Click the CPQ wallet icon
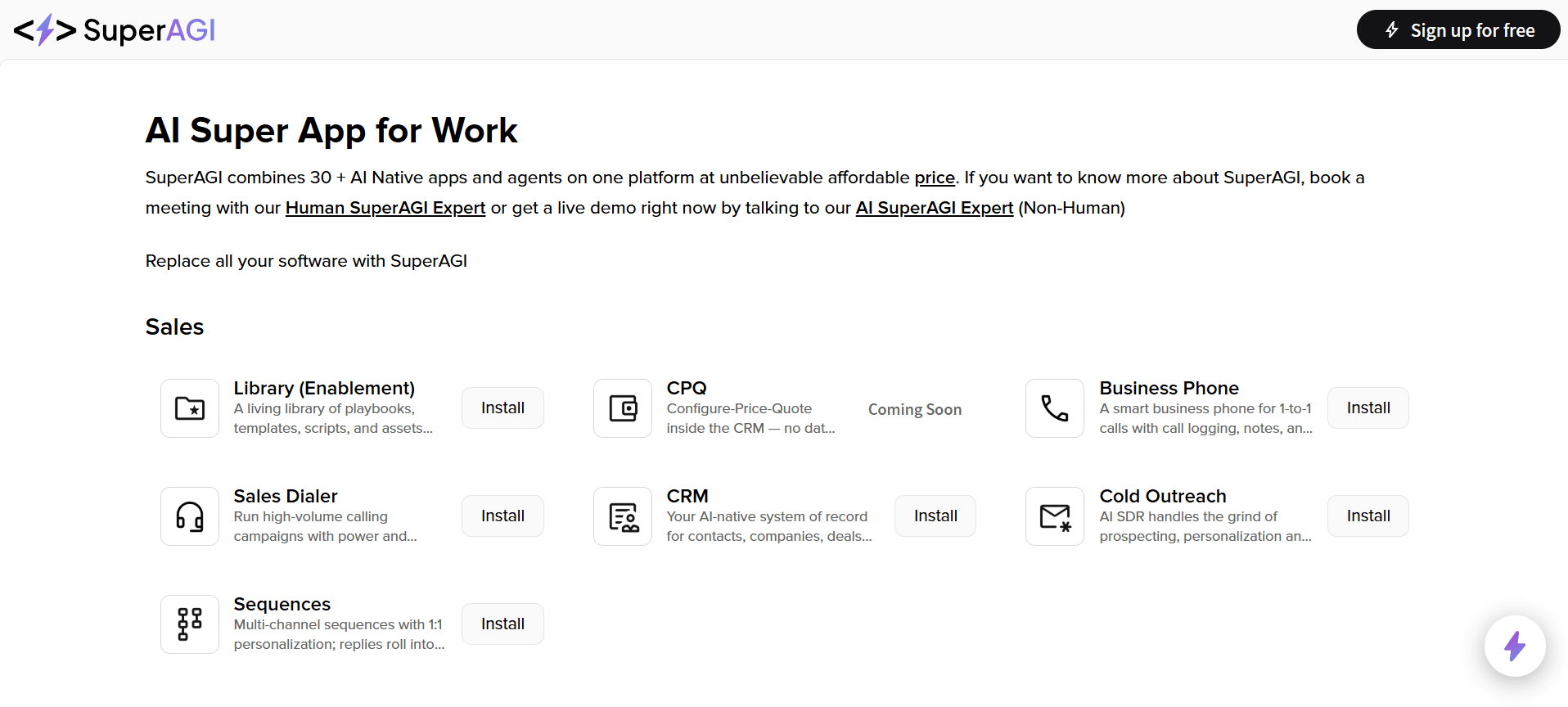The image size is (1568, 707). pyautogui.click(x=623, y=408)
